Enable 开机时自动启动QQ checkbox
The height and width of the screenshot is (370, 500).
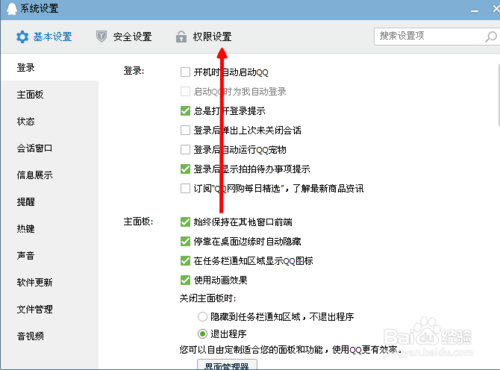[x=185, y=72]
